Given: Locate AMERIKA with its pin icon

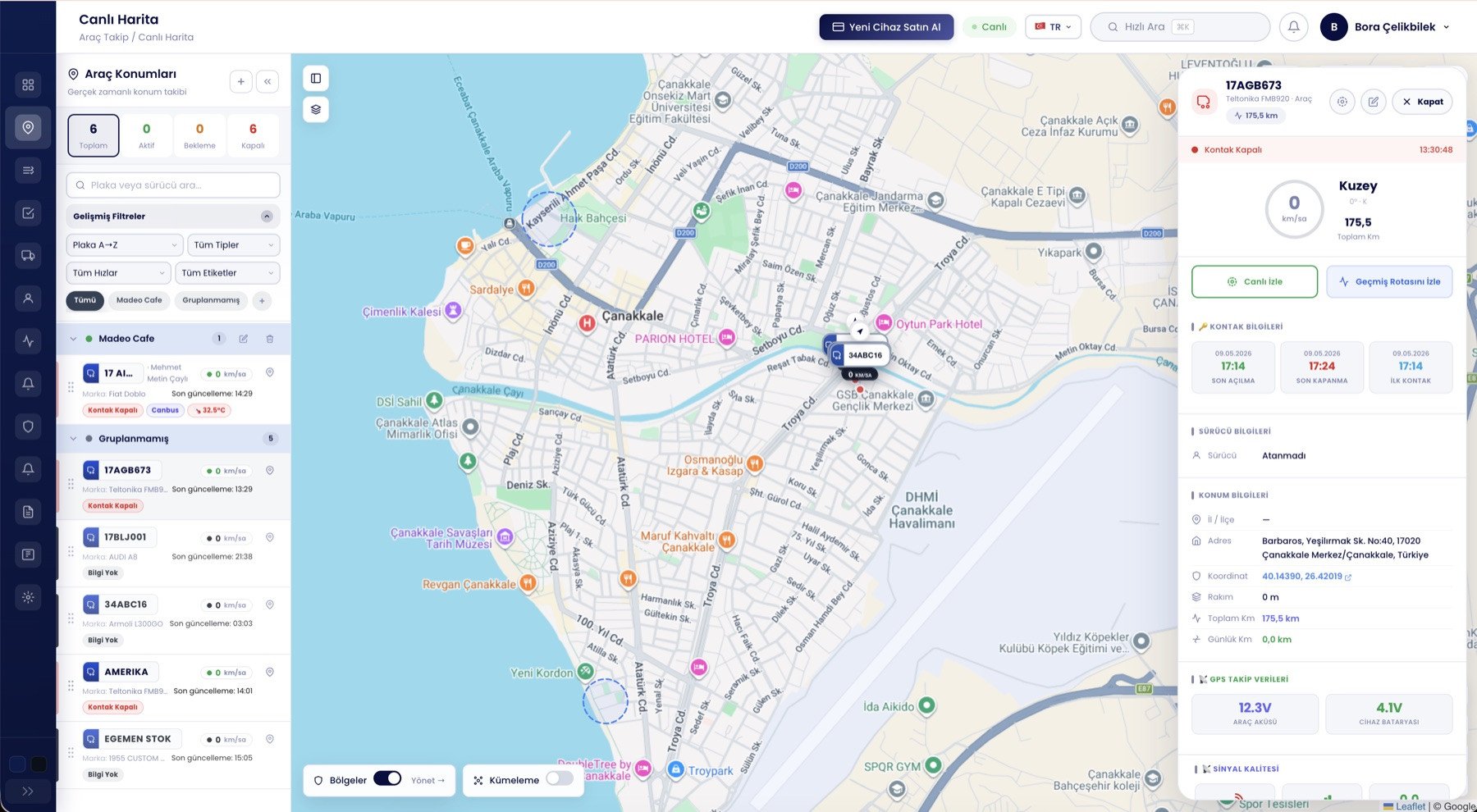Looking at the screenshot, I should (x=270, y=673).
